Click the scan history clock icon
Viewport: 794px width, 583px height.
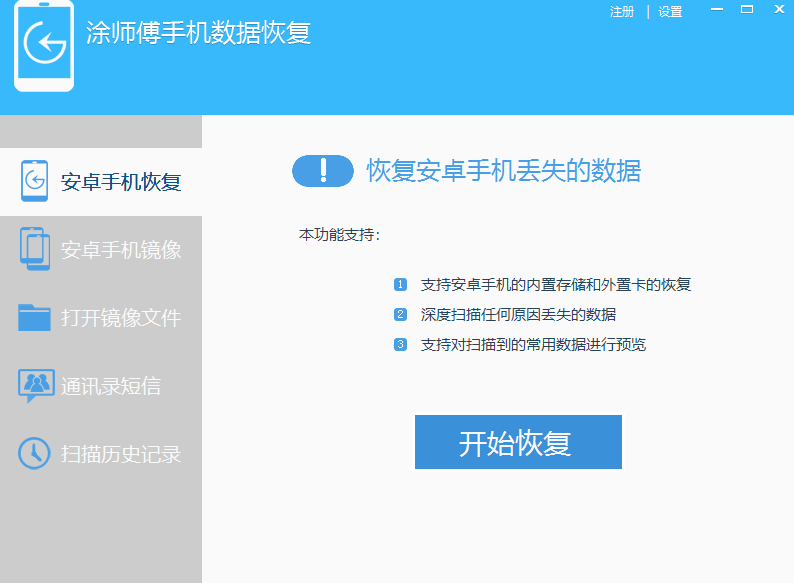(x=34, y=453)
